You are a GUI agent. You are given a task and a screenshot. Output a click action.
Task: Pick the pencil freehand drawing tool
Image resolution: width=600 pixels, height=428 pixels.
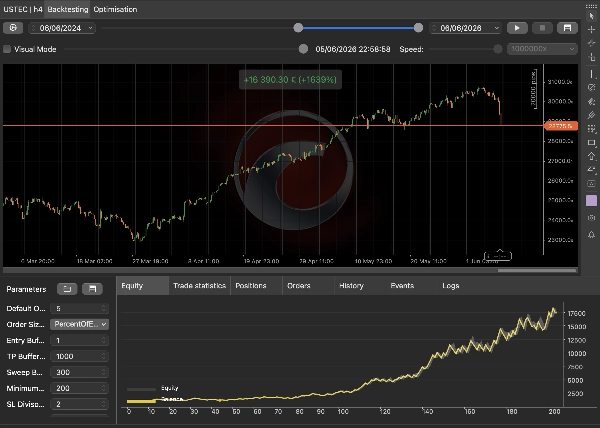[x=592, y=115]
